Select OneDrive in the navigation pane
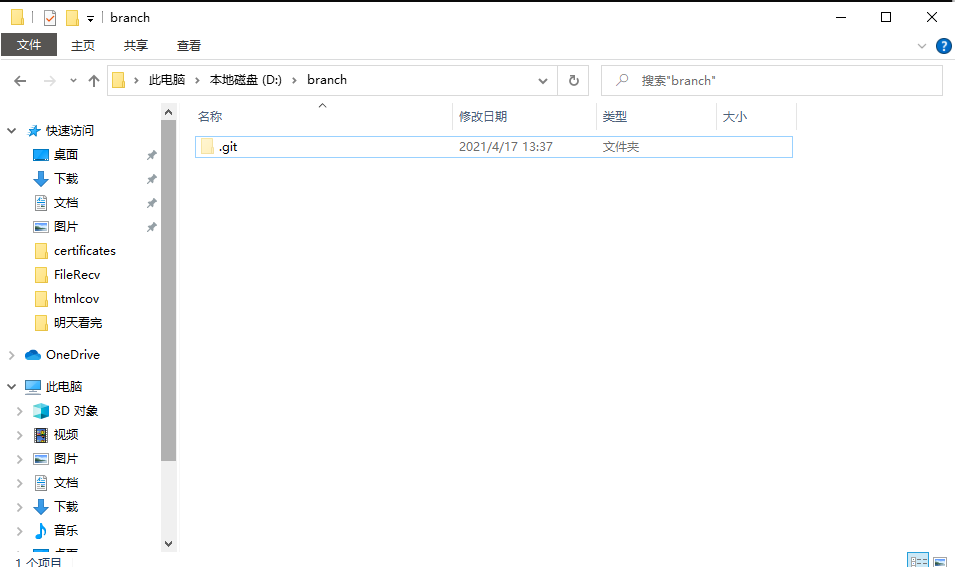 tap(72, 354)
